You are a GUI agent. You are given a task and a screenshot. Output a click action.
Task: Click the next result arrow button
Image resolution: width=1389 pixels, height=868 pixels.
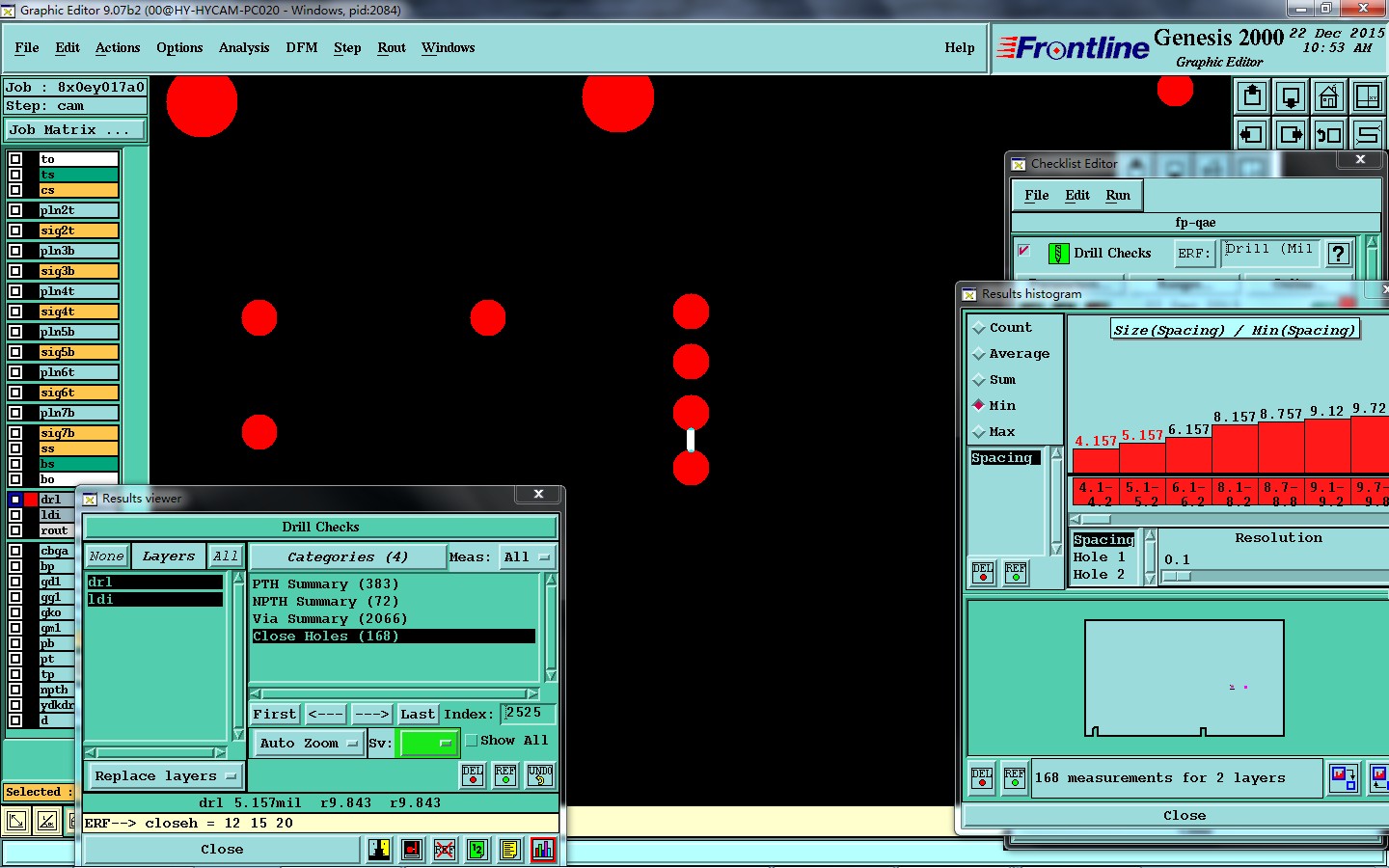[x=371, y=715]
